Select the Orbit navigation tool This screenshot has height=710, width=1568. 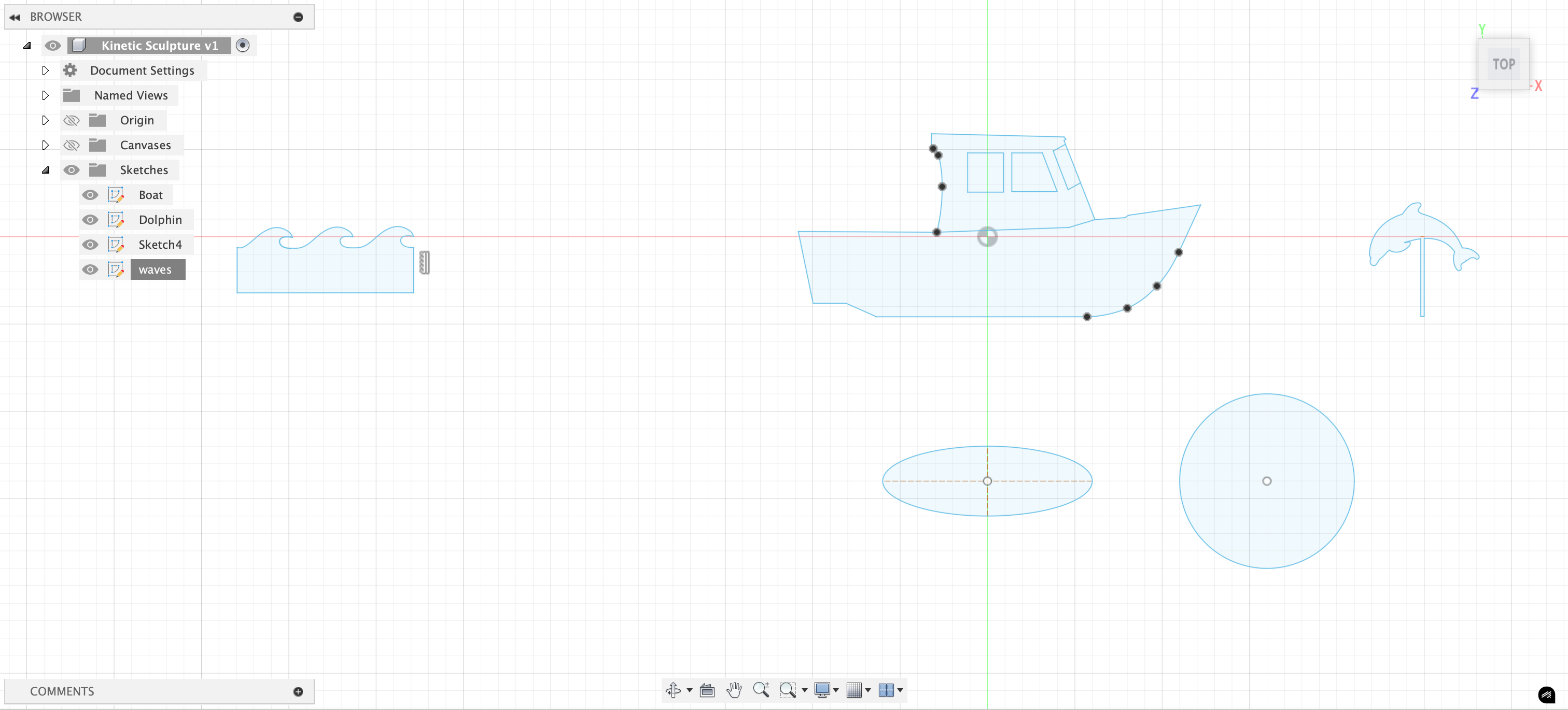coord(673,689)
